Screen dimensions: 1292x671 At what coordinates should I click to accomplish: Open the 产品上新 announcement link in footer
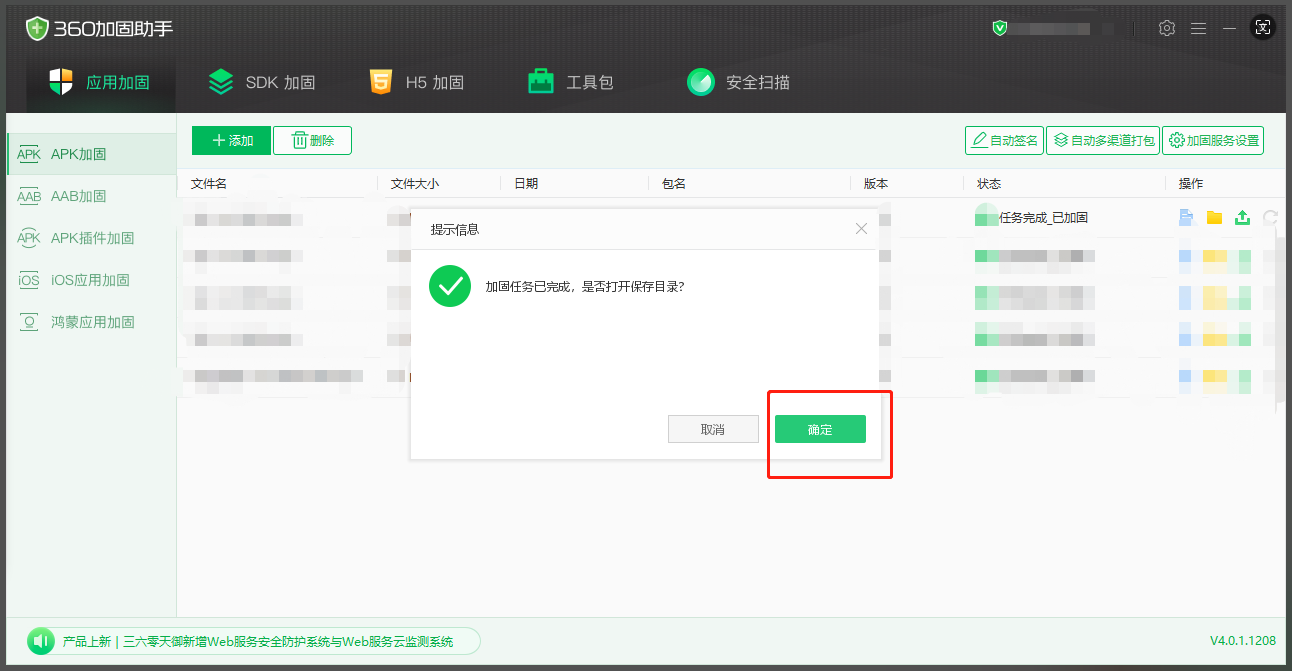coord(258,641)
